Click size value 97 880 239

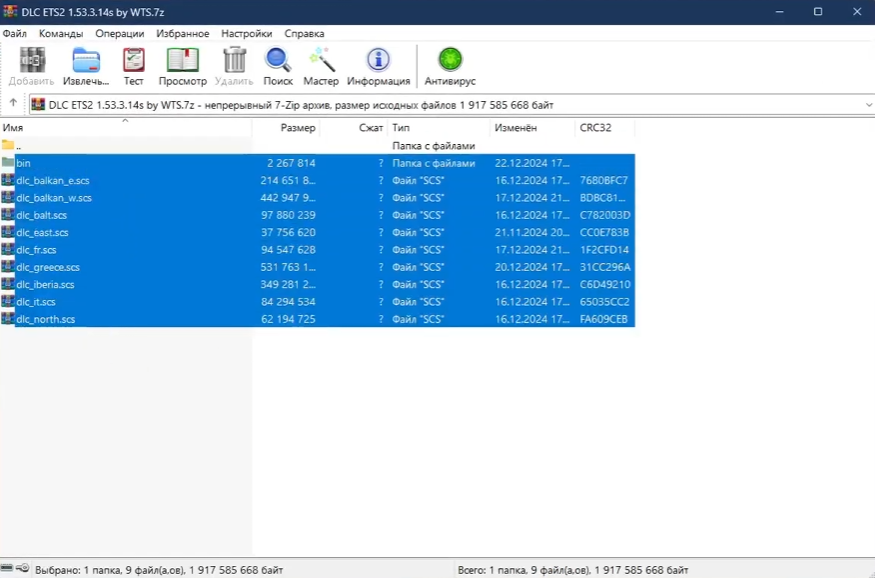coord(288,215)
